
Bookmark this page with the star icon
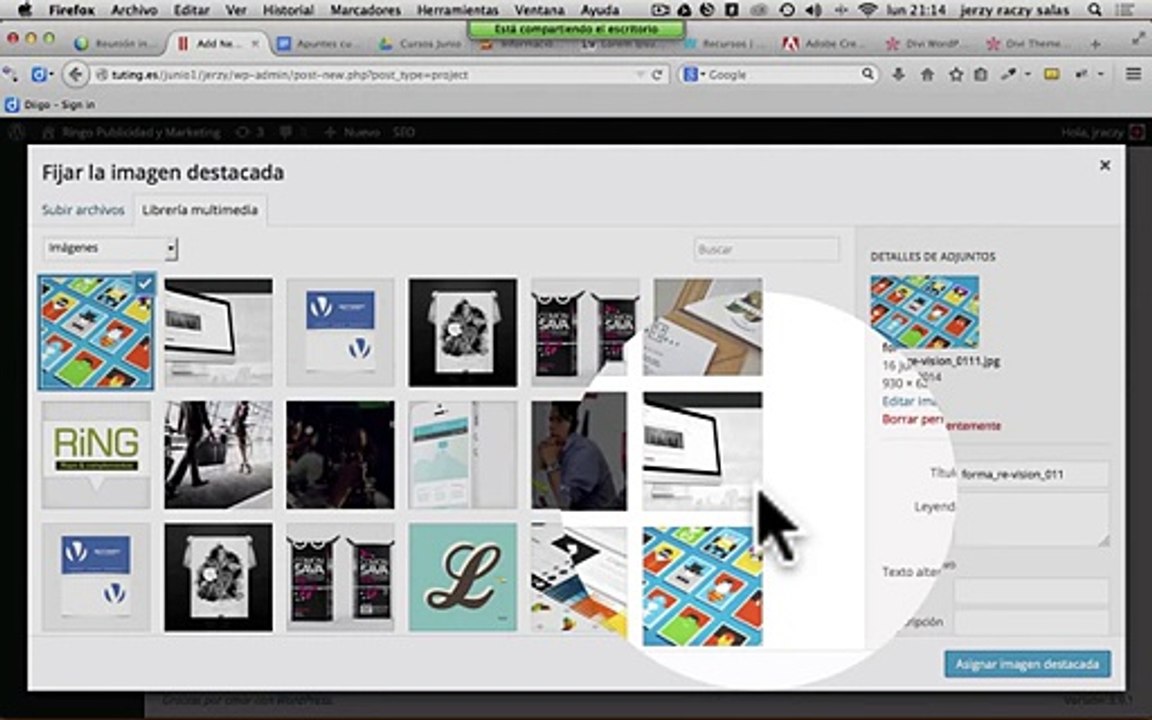[955, 74]
